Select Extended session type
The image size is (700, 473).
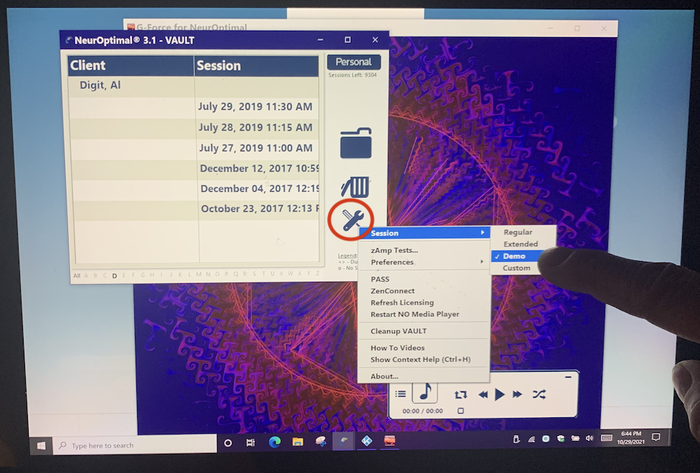pyautogui.click(x=521, y=244)
